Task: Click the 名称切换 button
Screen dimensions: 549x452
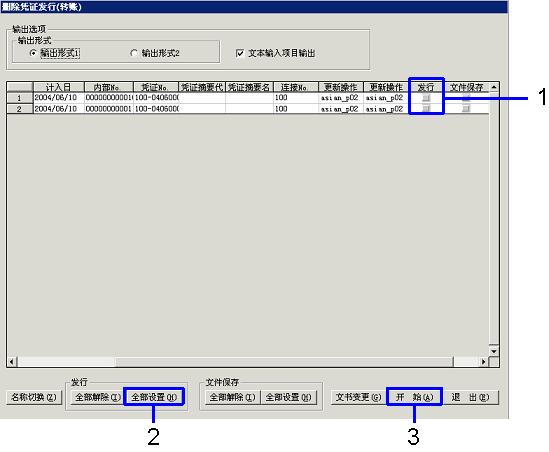Action: click(x=34, y=397)
